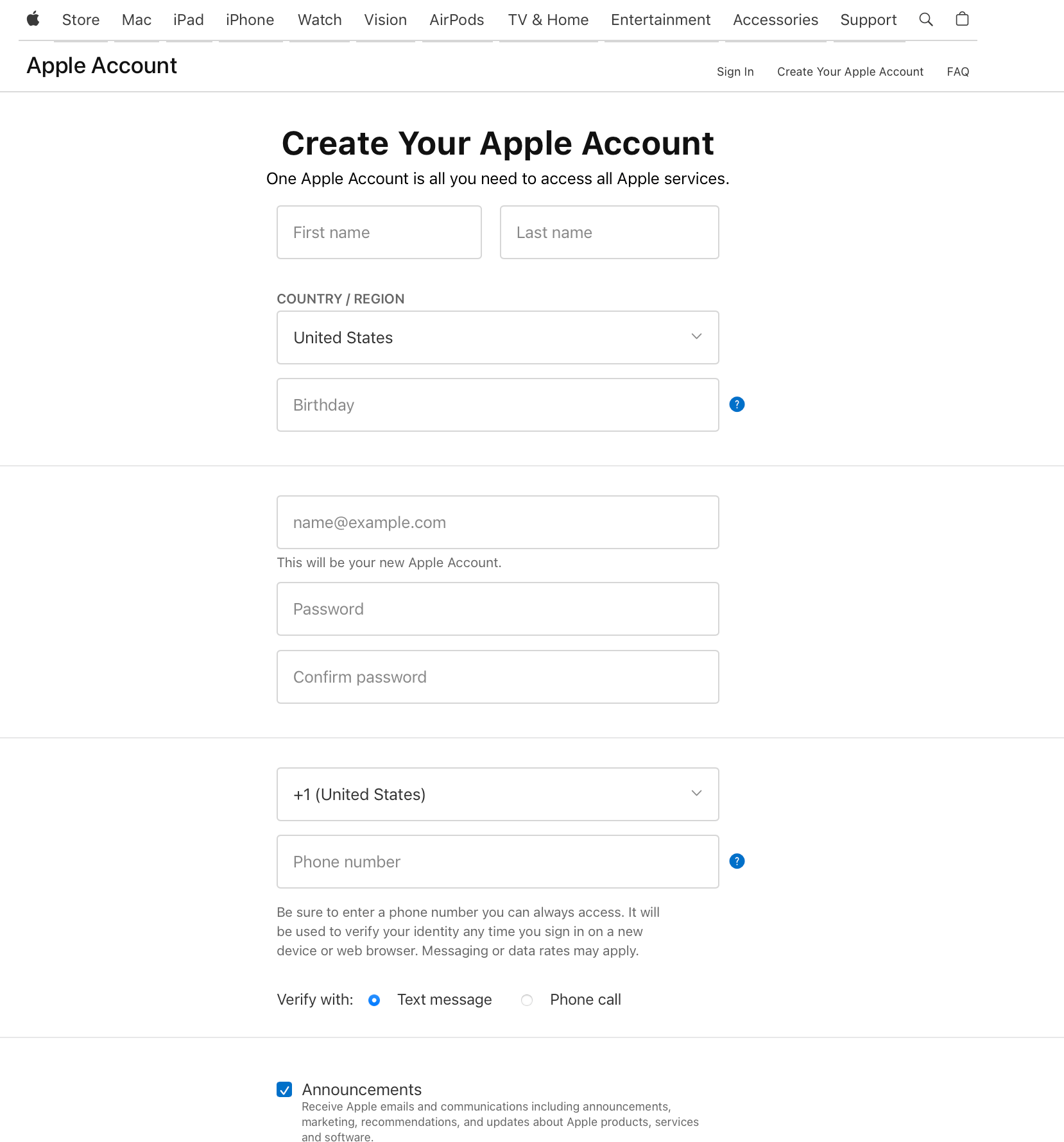Focus the First name field
This screenshot has height=1142, width=1064.
coord(379,232)
